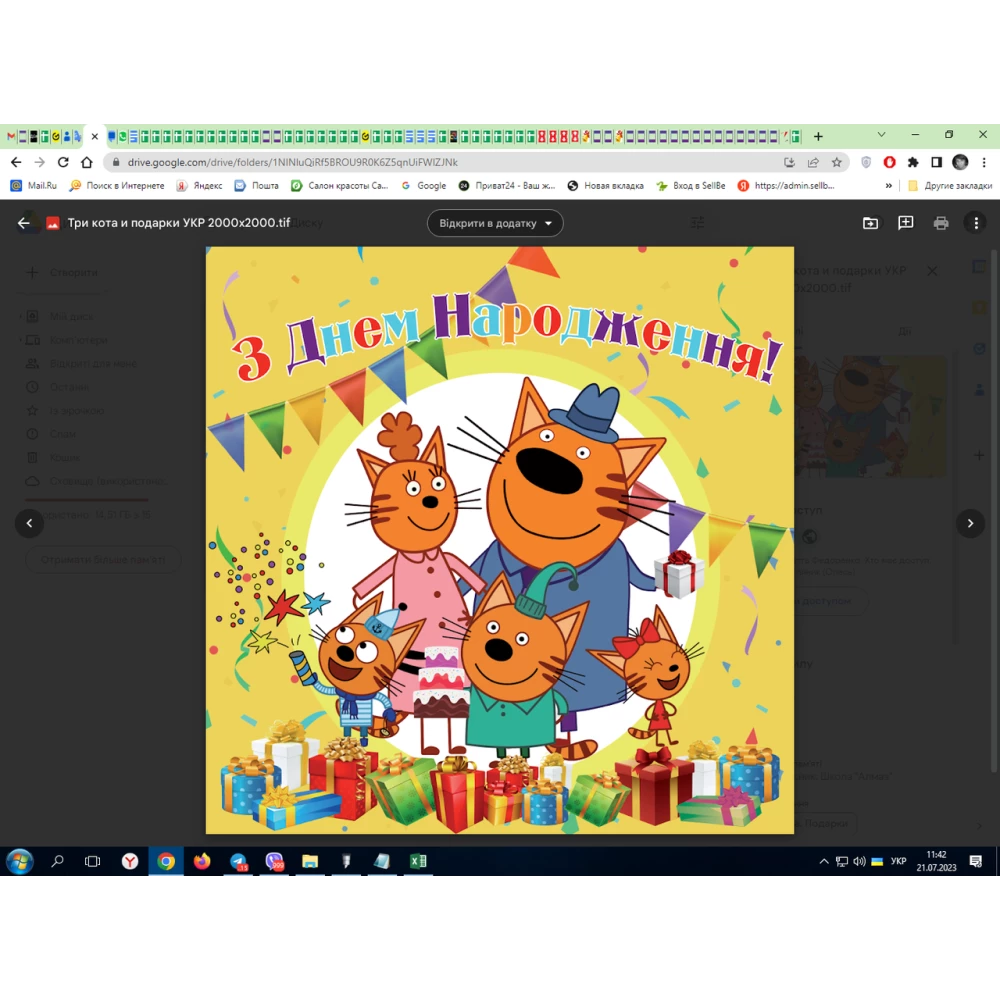Open the 'Поиск в Интернете' bookmark
Screen dimensions: 1000x1000
click(x=117, y=186)
